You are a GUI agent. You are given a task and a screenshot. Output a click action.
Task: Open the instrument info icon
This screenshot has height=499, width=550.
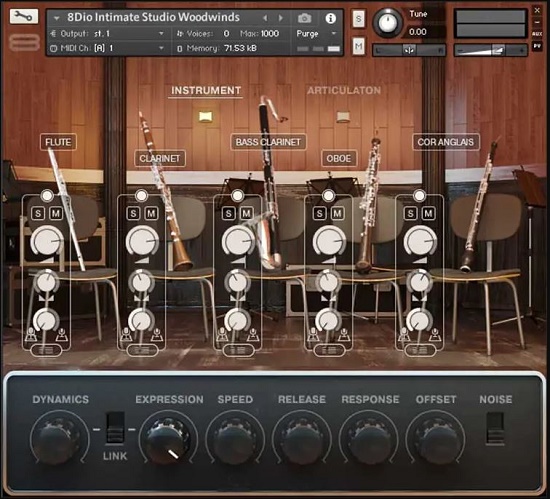[330, 18]
